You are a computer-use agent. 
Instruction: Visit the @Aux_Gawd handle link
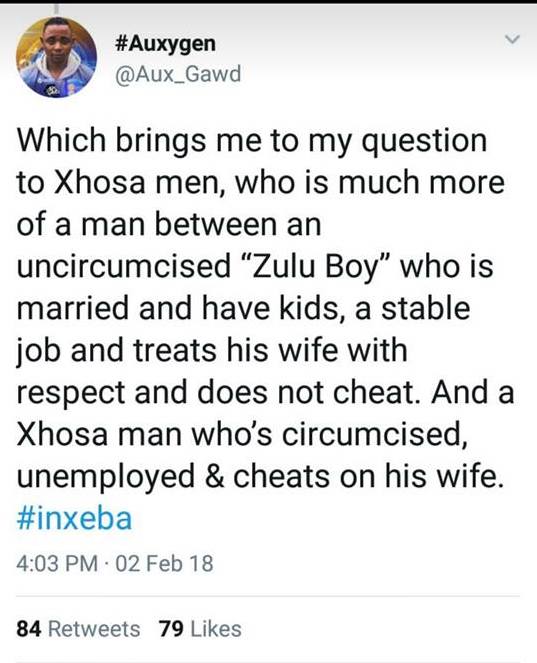click(178, 74)
